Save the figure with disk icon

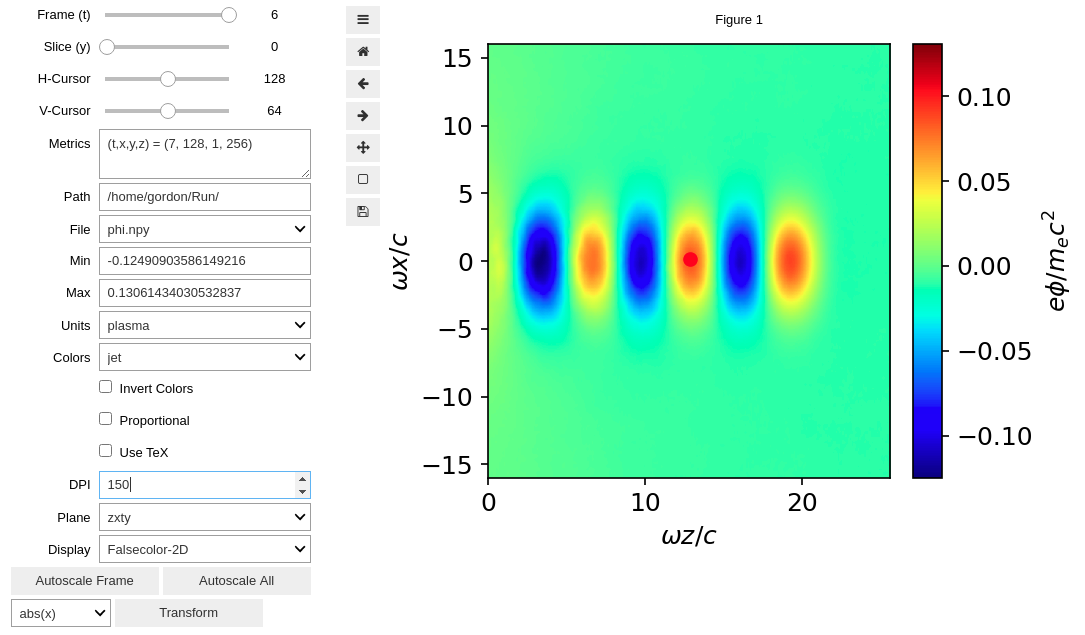pyautogui.click(x=363, y=212)
